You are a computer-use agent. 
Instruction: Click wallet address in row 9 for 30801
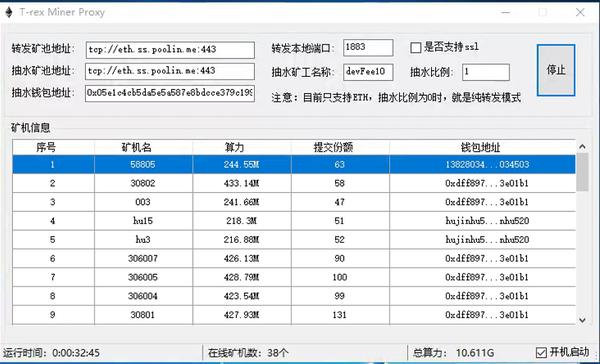(x=487, y=315)
